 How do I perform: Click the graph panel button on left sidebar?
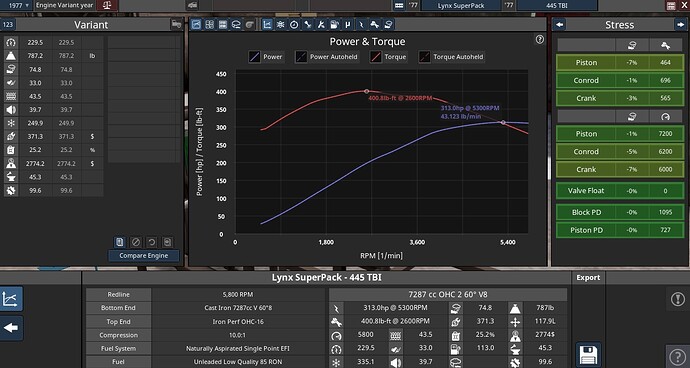[x=11, y=299]
